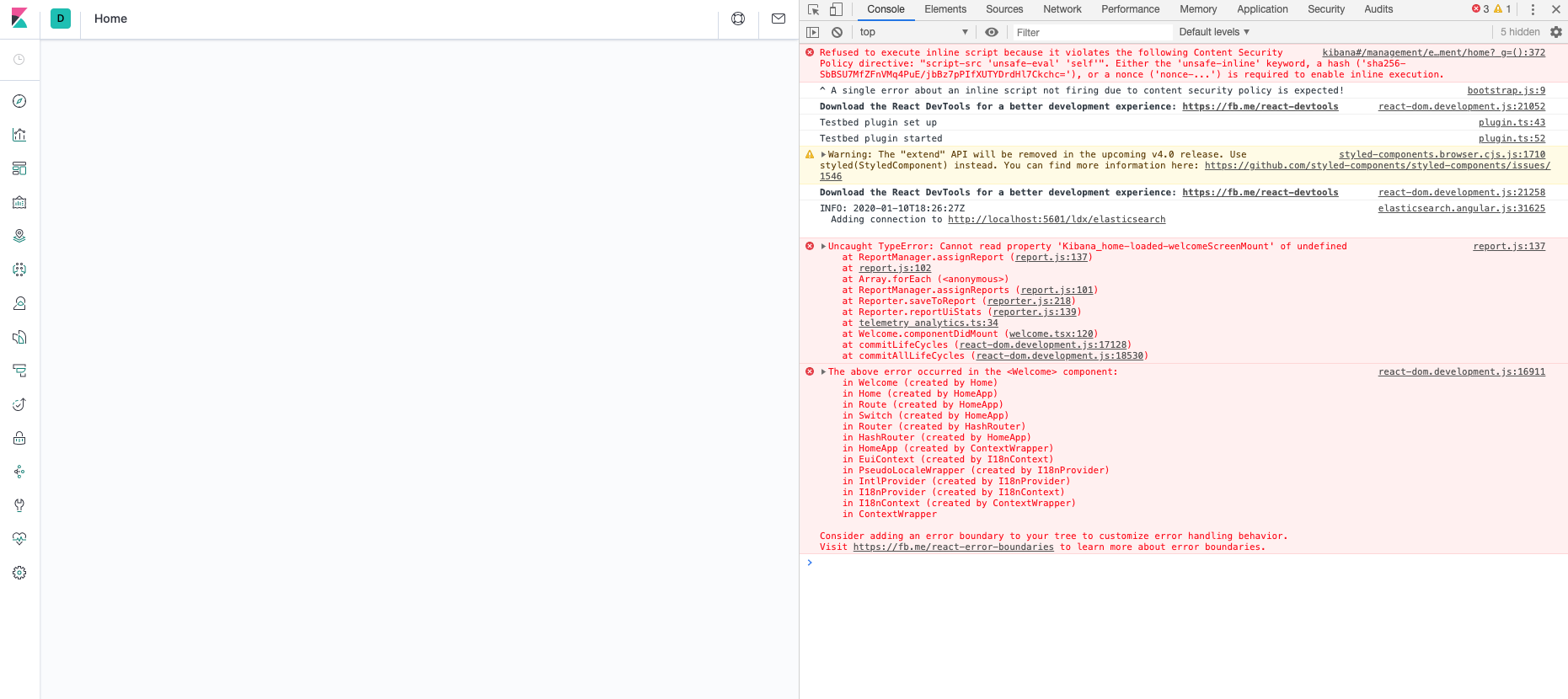The height and width of the screenshot is (699, 1568).
Task: Open the bootstrap.js:9 source link
Action: tap(1506, 91)
